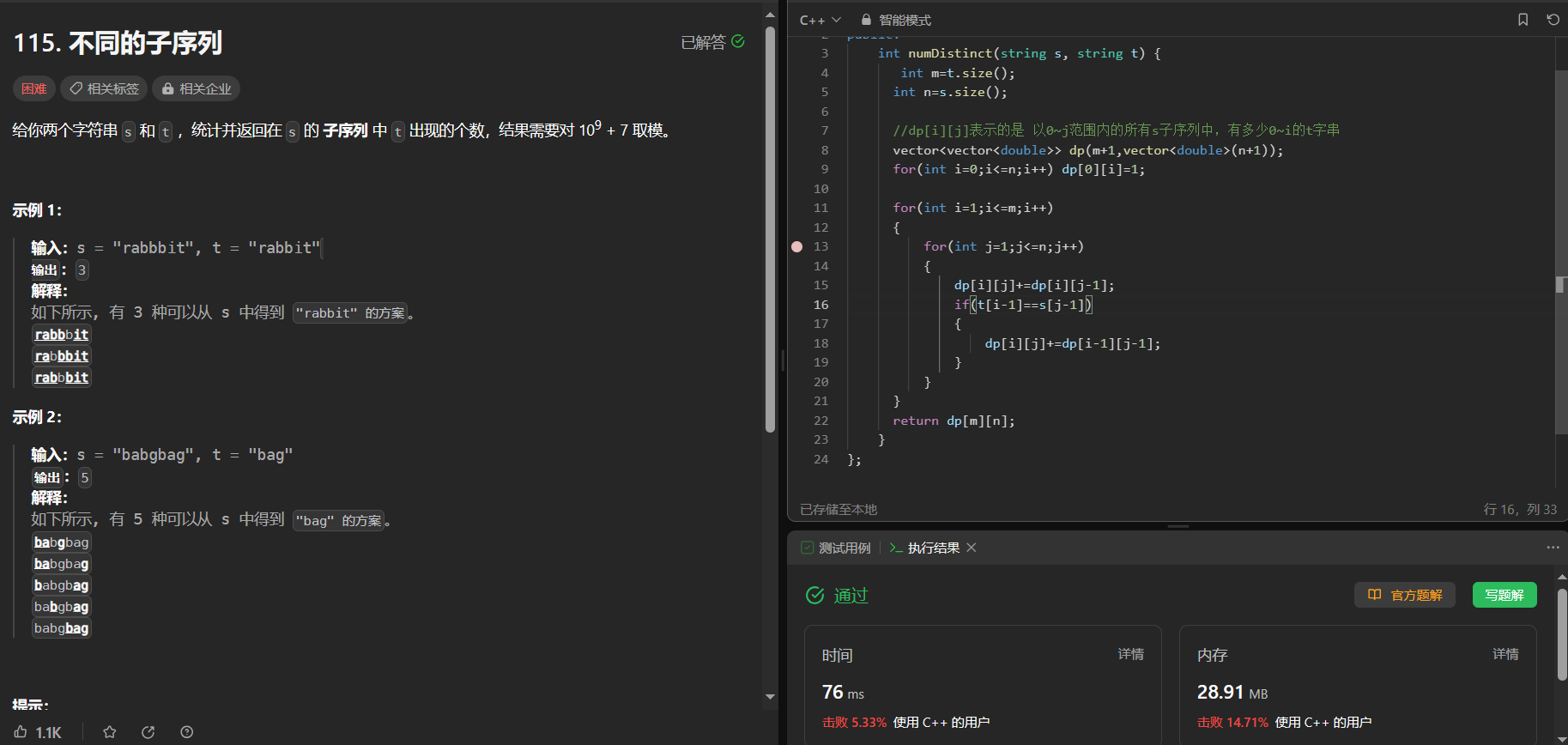Screen dimensions: 1568x745
Task: Click the problem description scrollbar
Action: [770, 228]
